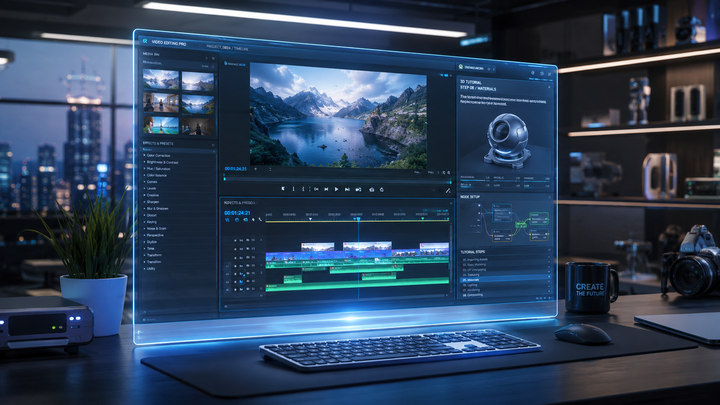Viewport: 720px width, 405px height.
Task: Click the green marker on the timeline ruler
Action: 423,219
